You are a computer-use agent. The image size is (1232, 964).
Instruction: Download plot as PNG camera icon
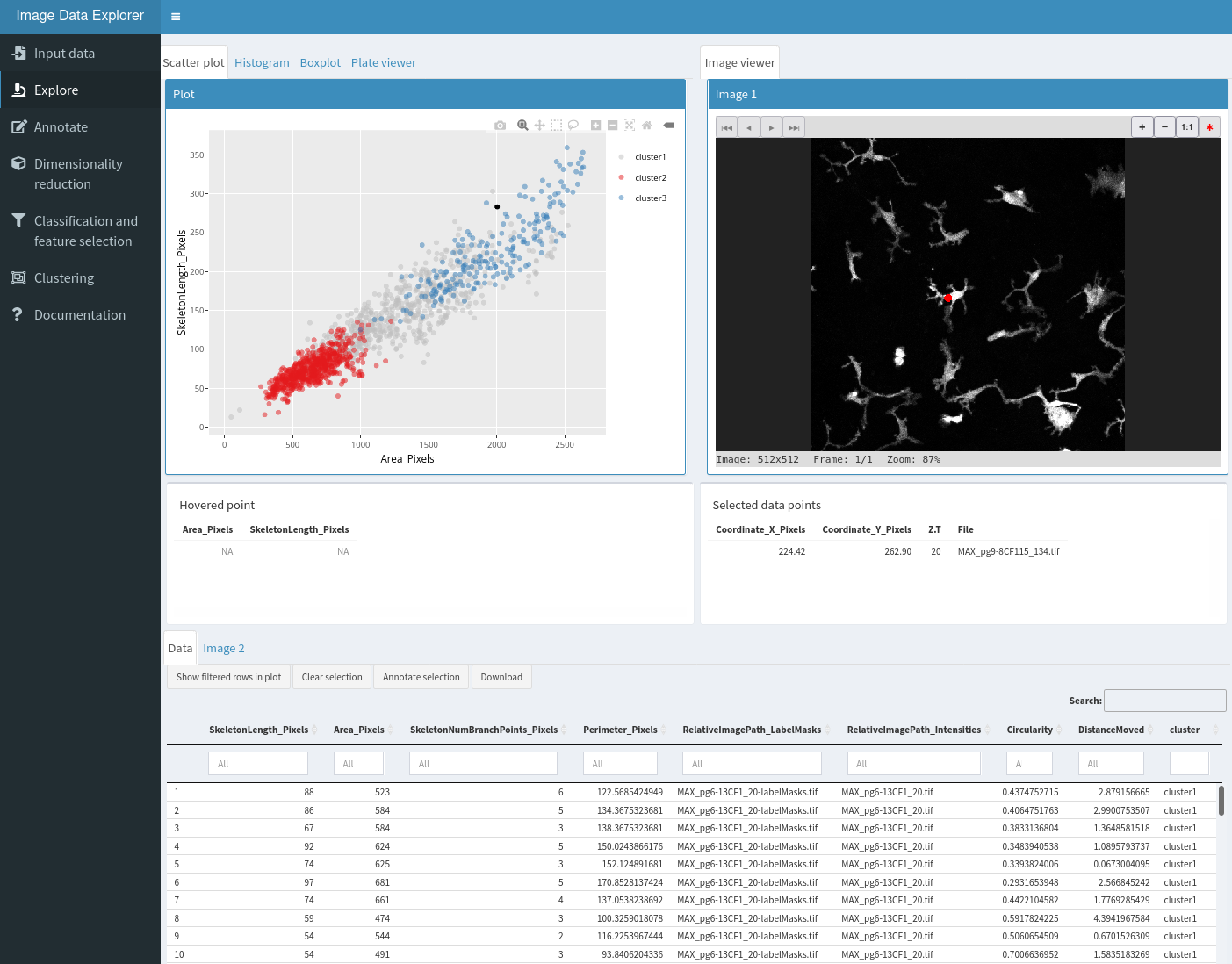pos(501,126)
